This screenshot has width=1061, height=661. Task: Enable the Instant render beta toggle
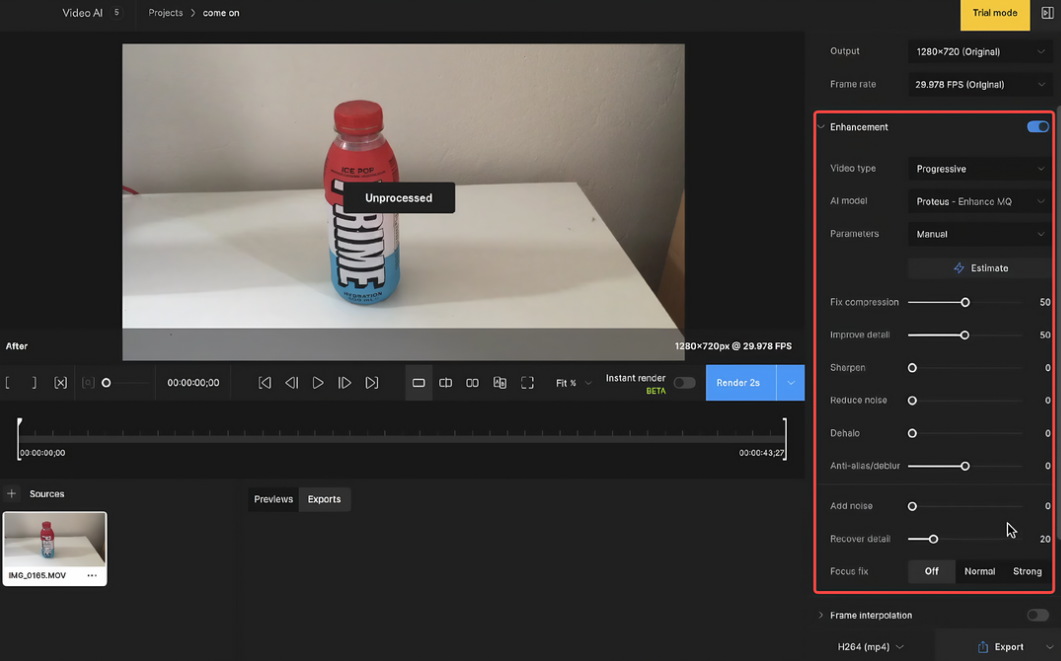coord(685,382)
